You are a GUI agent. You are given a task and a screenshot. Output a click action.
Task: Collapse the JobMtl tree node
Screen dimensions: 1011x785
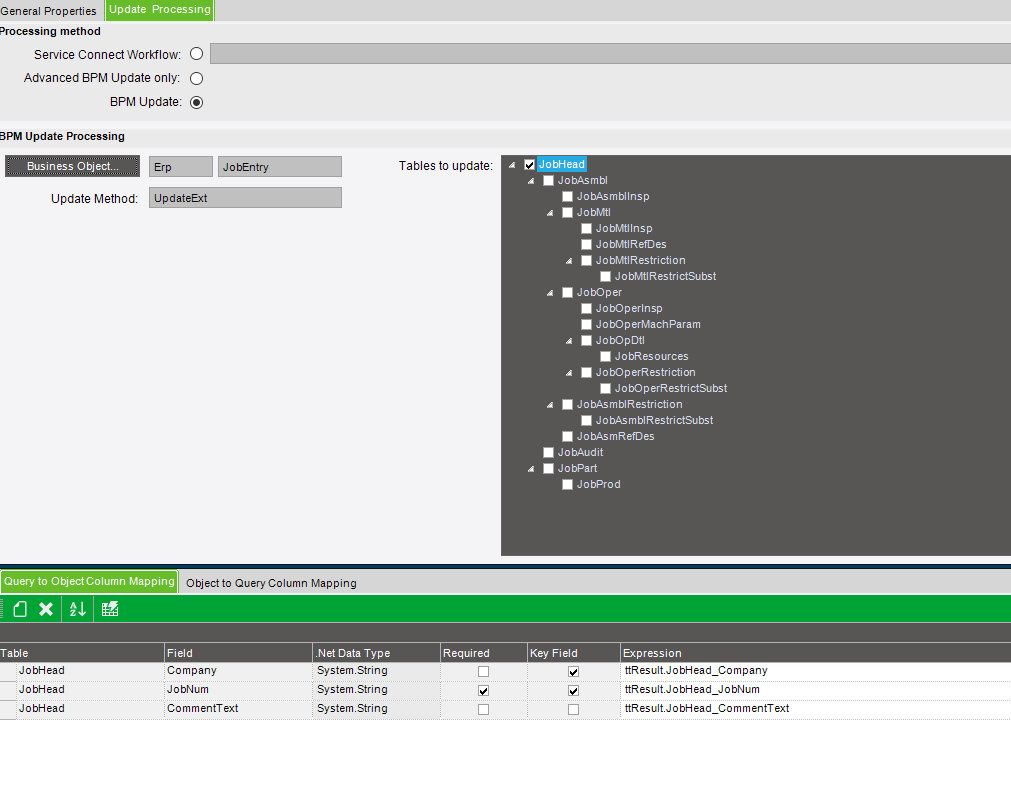550,213
